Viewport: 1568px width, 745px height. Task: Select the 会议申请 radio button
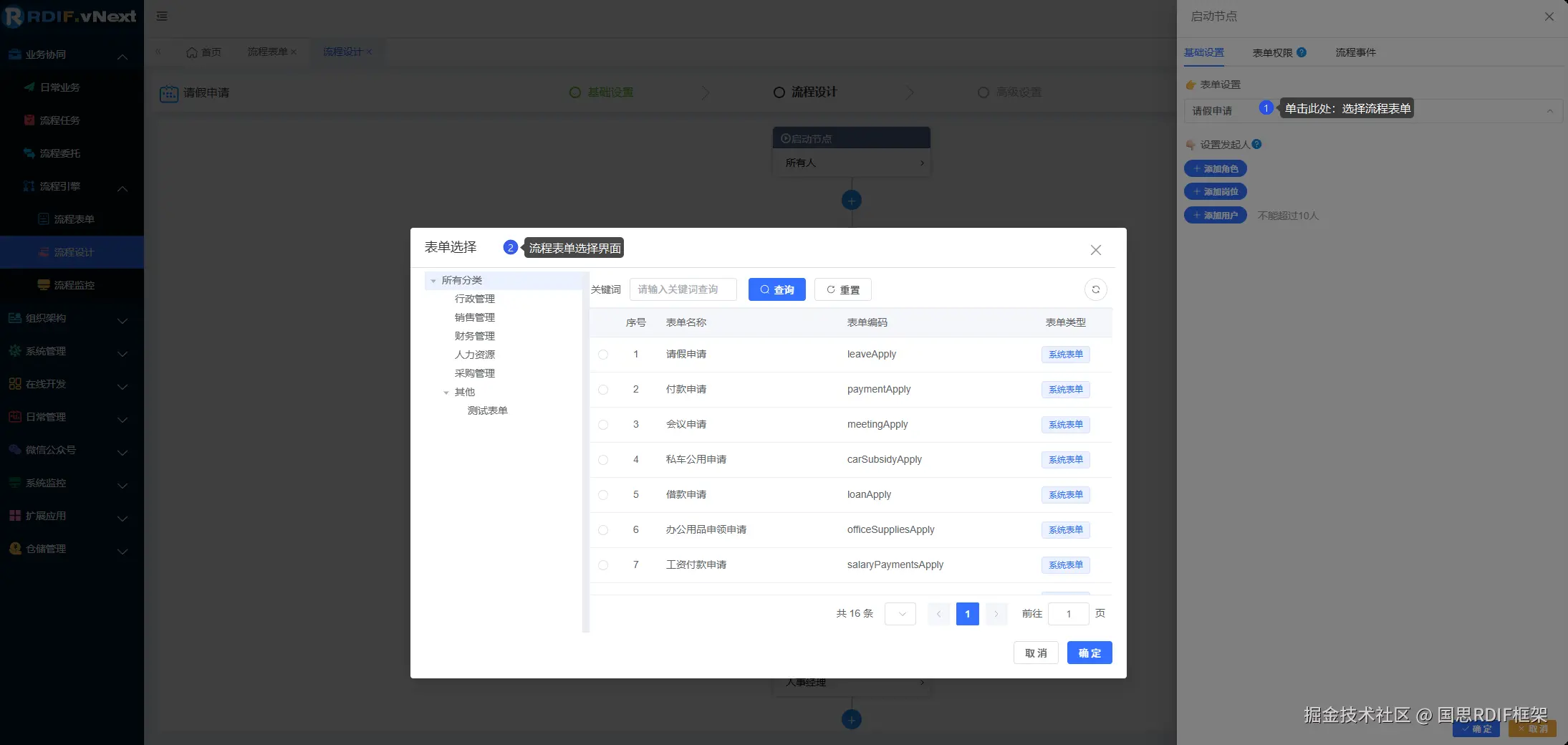point(602,425)
